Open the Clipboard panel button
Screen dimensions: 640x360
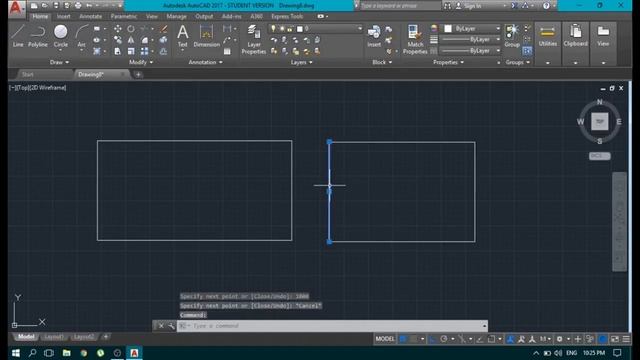(576, 43)
